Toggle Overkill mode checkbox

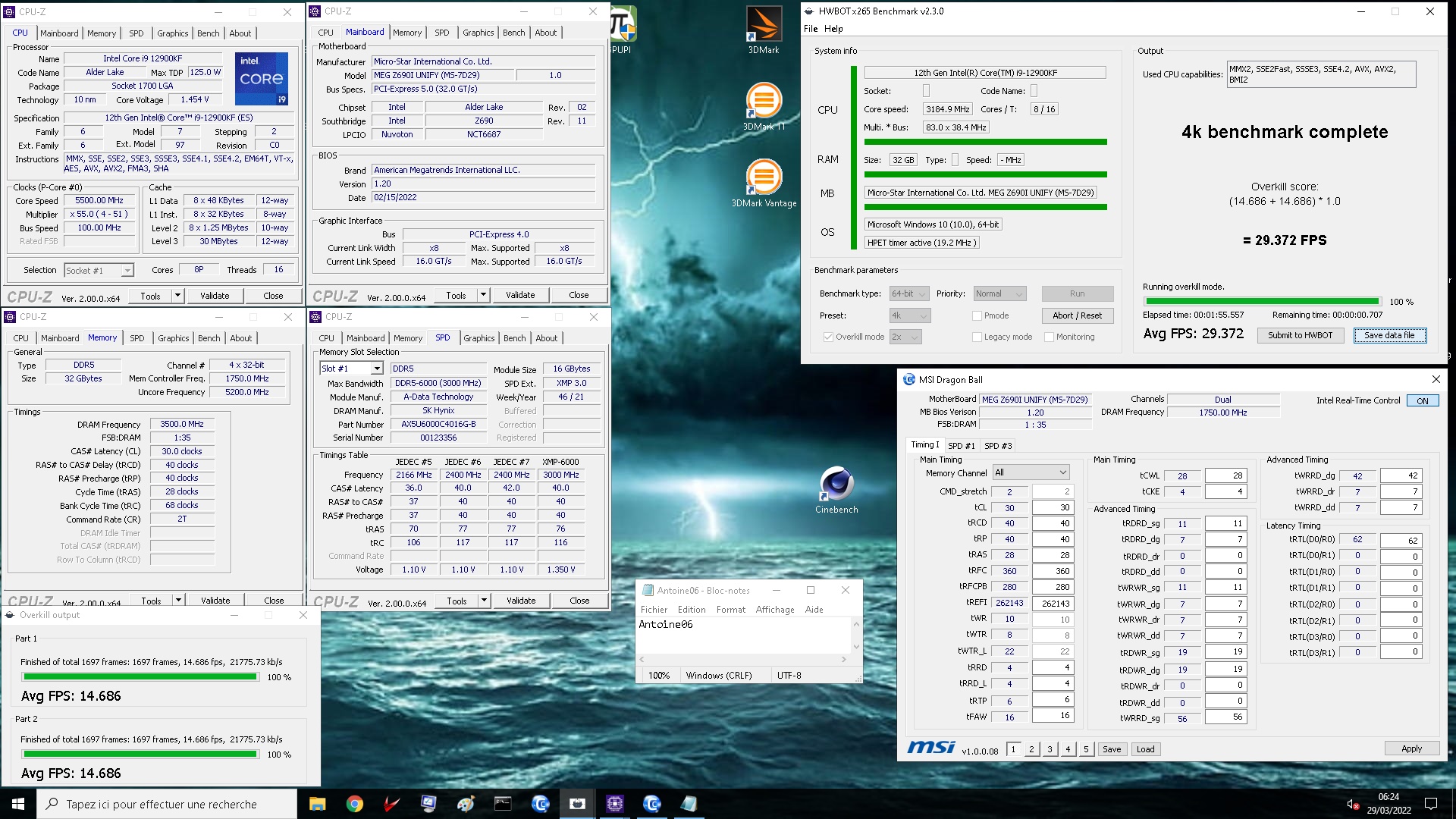click(828, 337)
